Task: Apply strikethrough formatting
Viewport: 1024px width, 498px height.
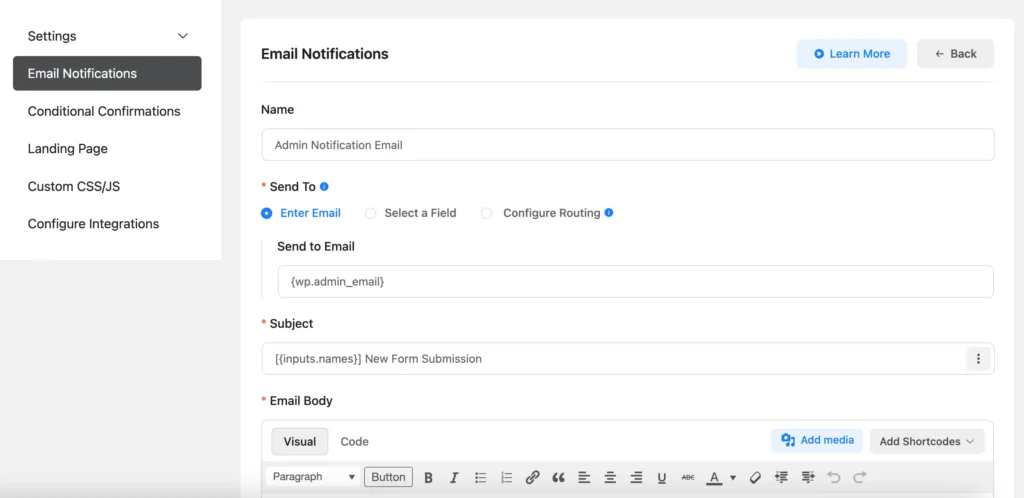Action: pyautogui.click(x=688, y=477)
